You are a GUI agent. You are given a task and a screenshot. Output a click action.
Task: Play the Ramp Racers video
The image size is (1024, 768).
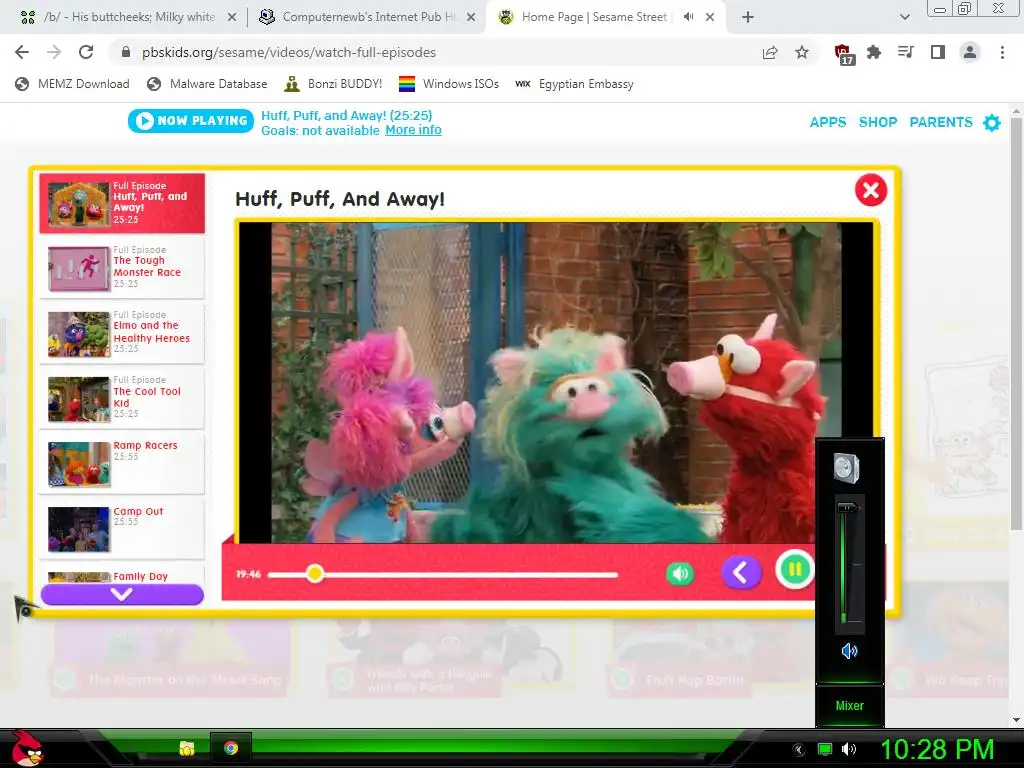coord(122,464)
